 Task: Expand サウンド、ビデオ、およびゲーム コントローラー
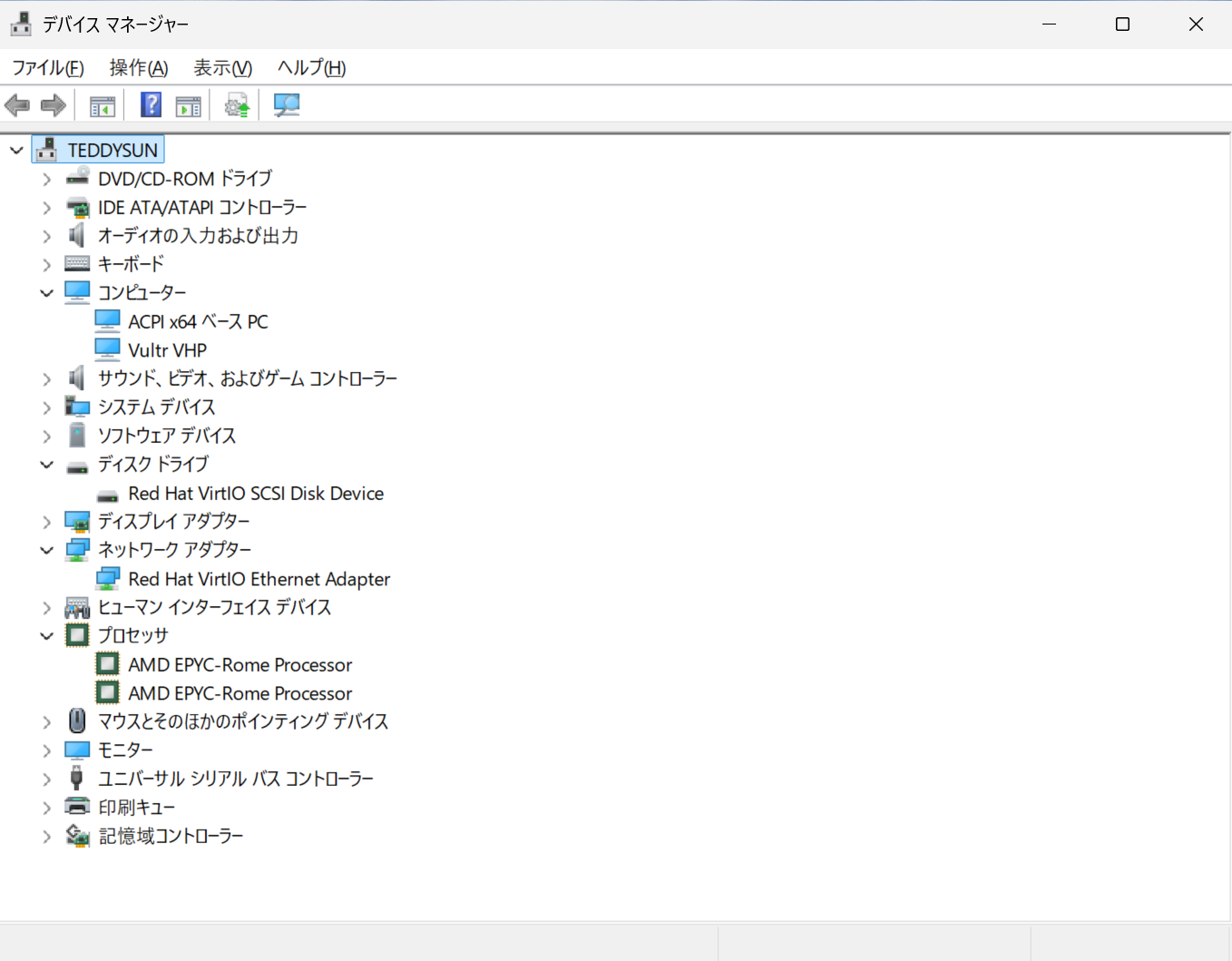(46, 379)
